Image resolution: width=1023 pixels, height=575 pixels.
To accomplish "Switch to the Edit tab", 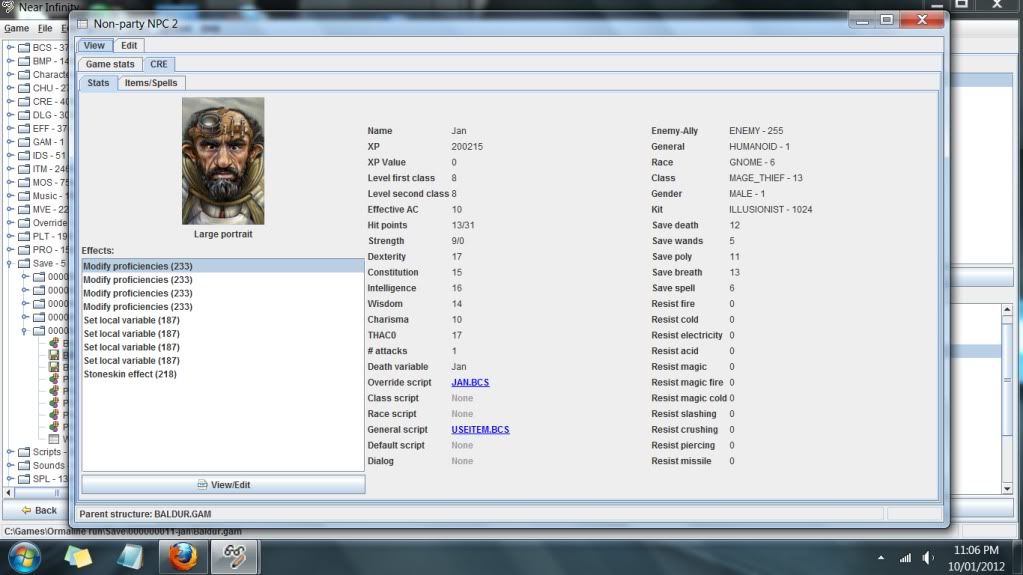I will pyautogui.click(x=129, y=45).
